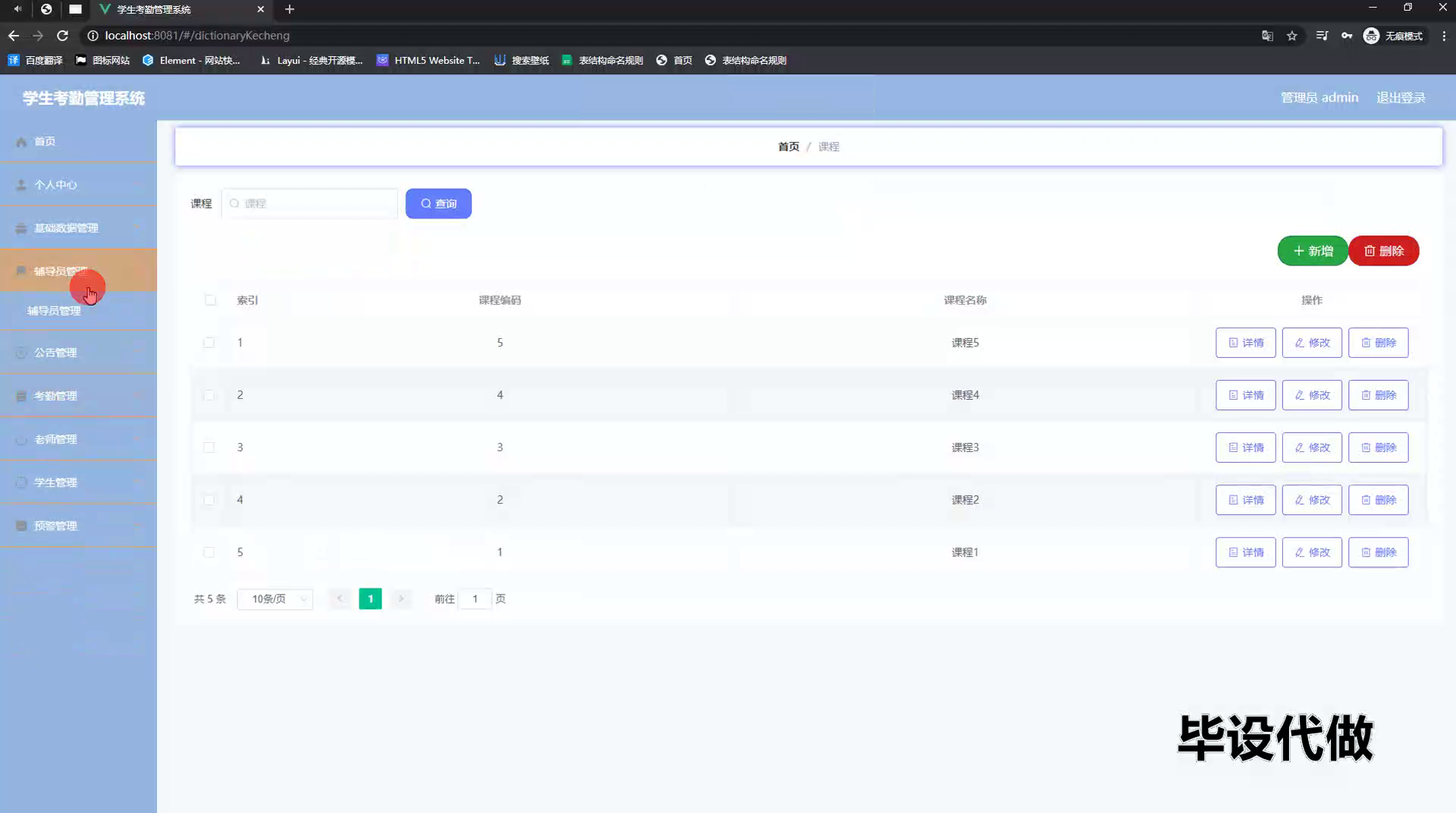Screen dimensions: 1456x813
Task: Click the blue 查询 search button
Action: tap(438, 204)
